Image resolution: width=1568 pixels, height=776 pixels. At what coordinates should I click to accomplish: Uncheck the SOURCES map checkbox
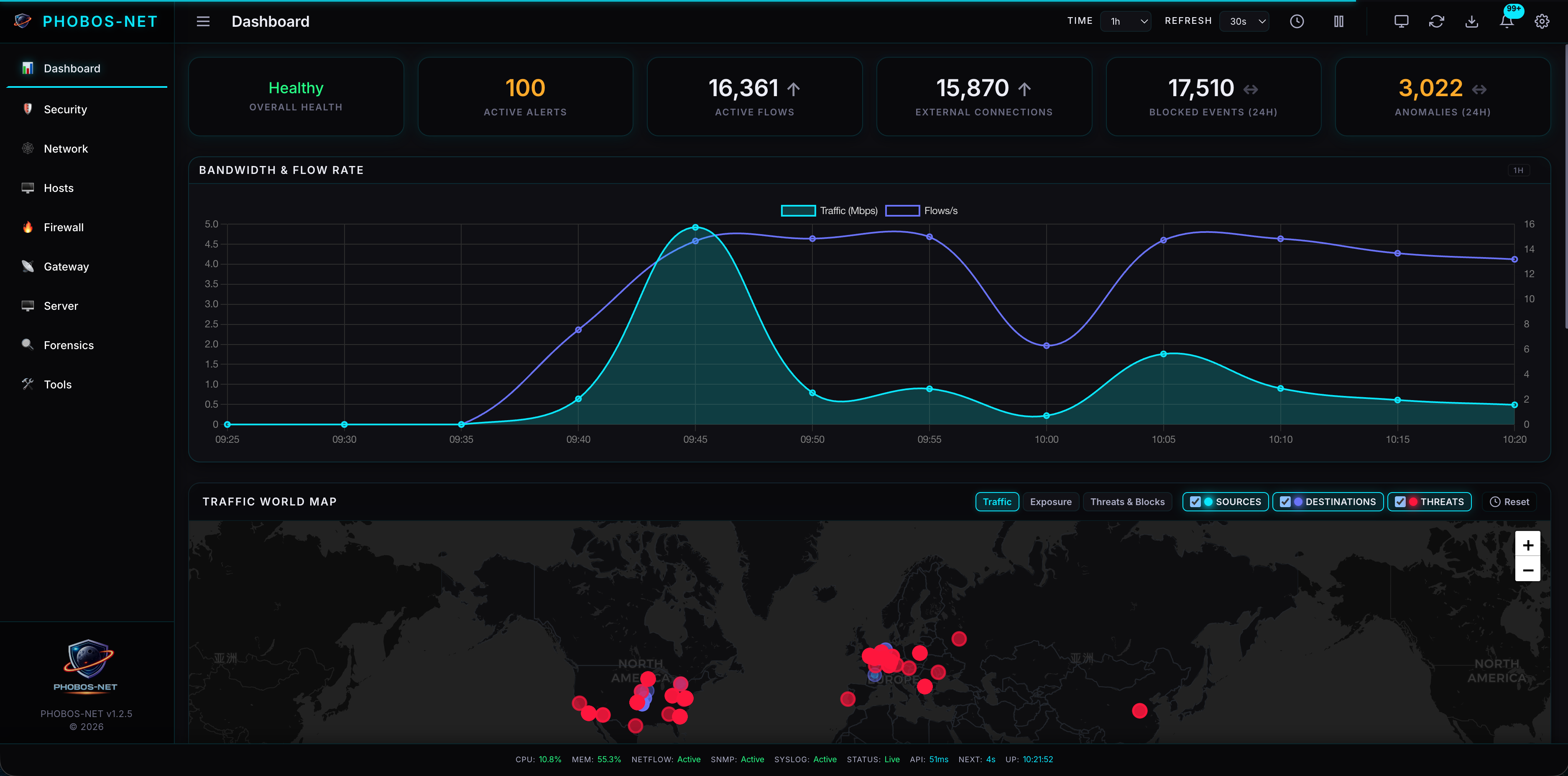[1195, 501]
